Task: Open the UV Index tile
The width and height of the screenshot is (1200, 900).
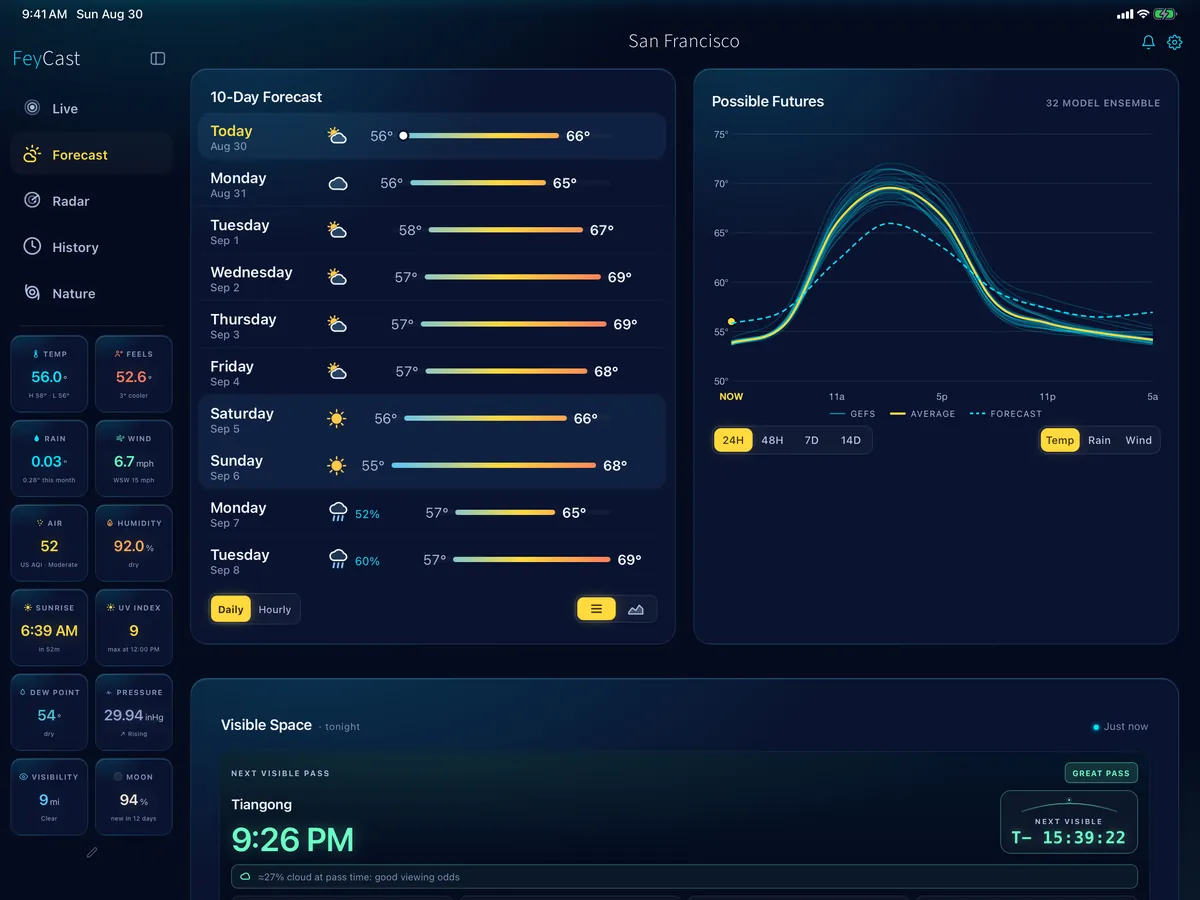Action: click(134, 628)
